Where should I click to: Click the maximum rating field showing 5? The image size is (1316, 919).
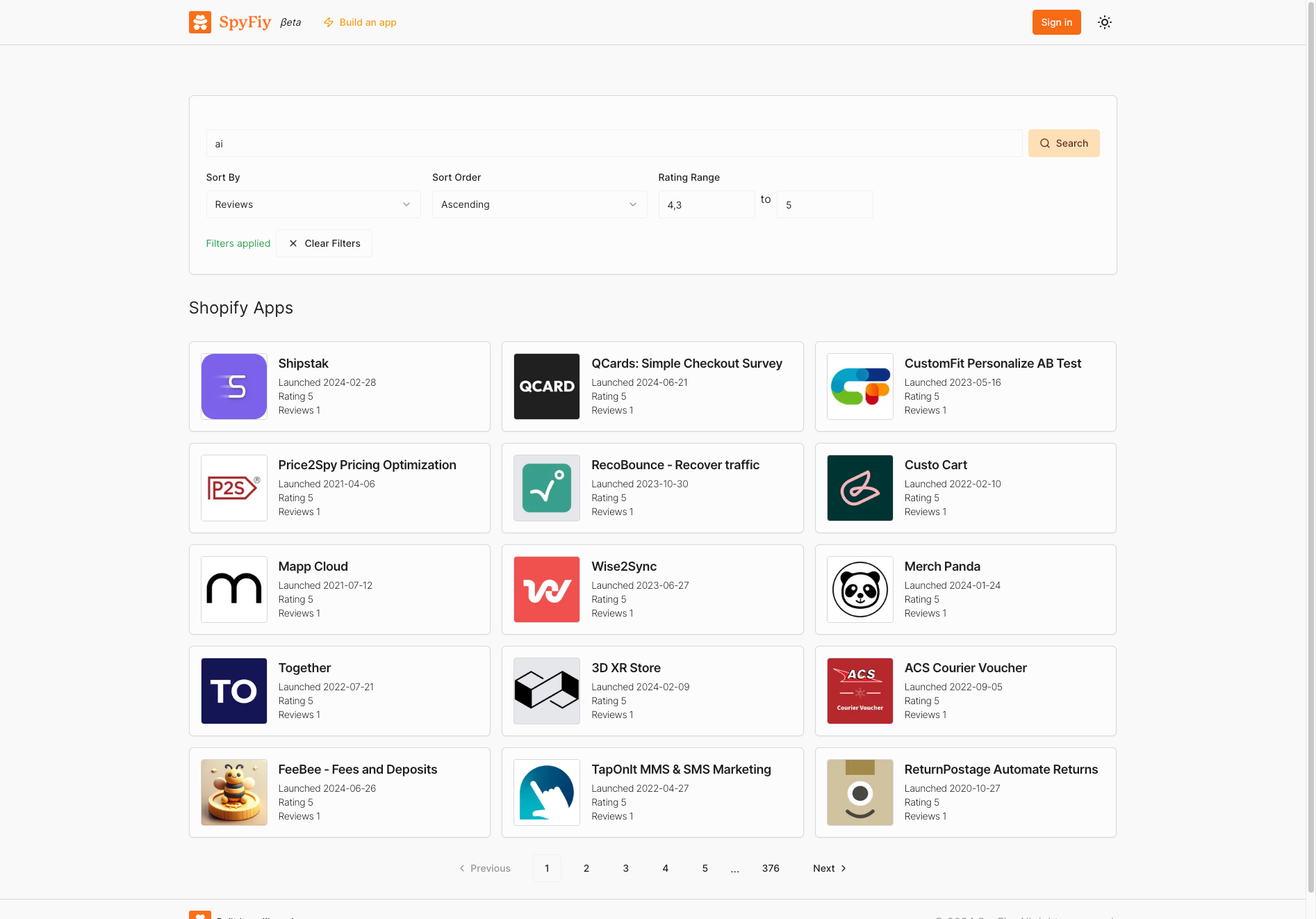point(825,204)
